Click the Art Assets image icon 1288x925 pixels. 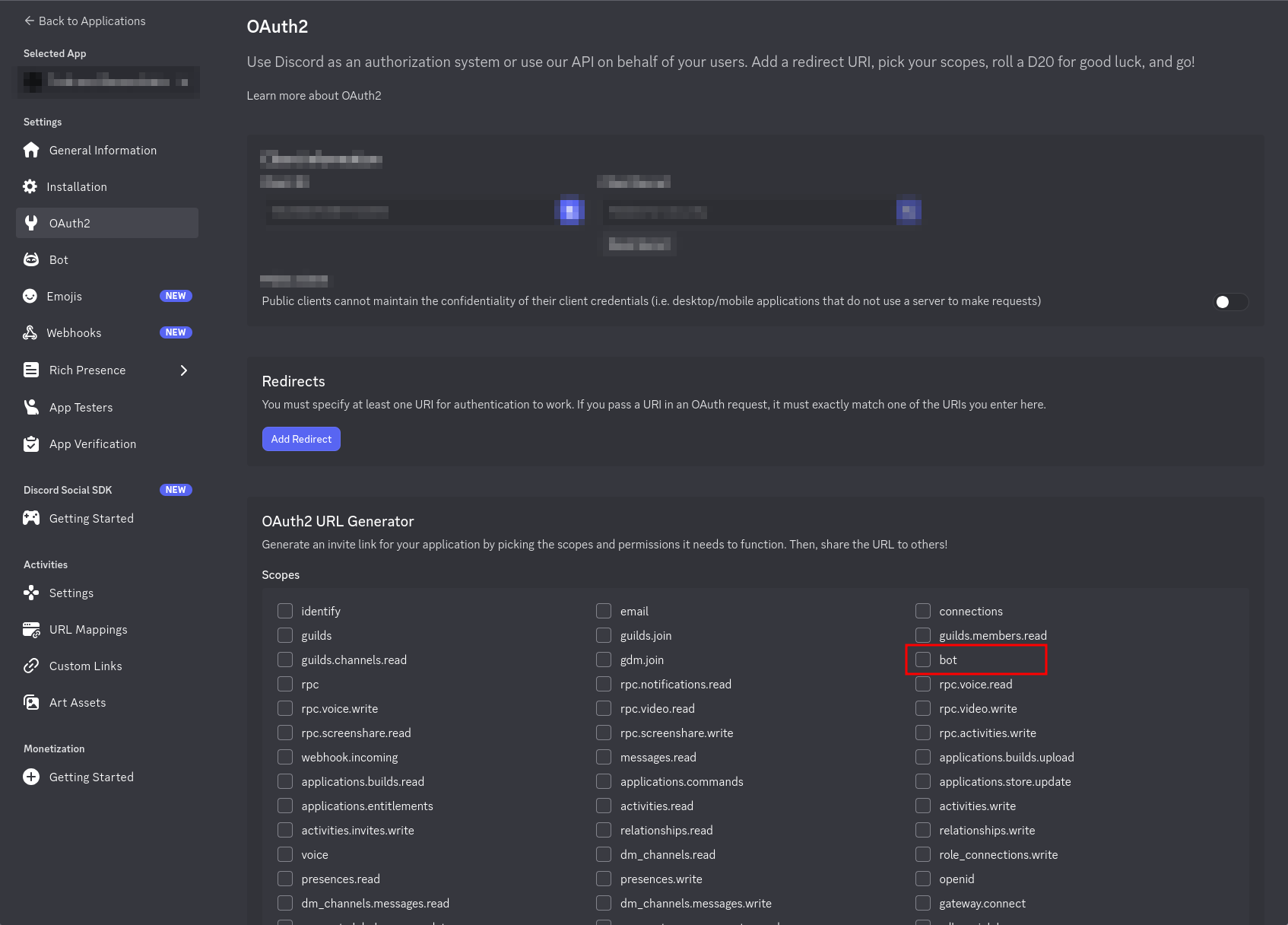(x=31, y=702)
